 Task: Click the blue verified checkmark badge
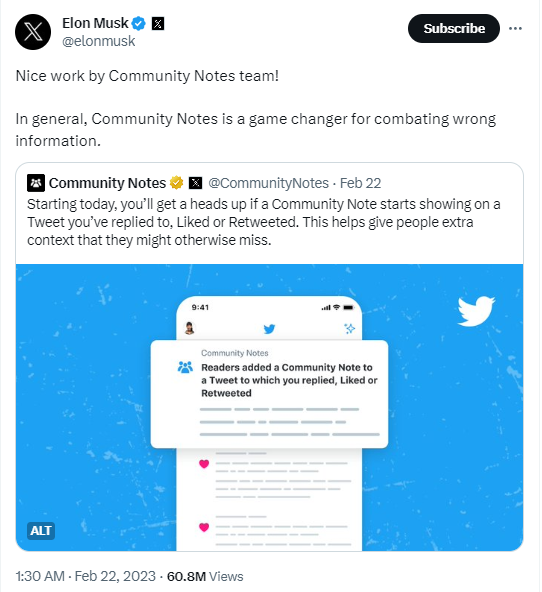[139, 23]
